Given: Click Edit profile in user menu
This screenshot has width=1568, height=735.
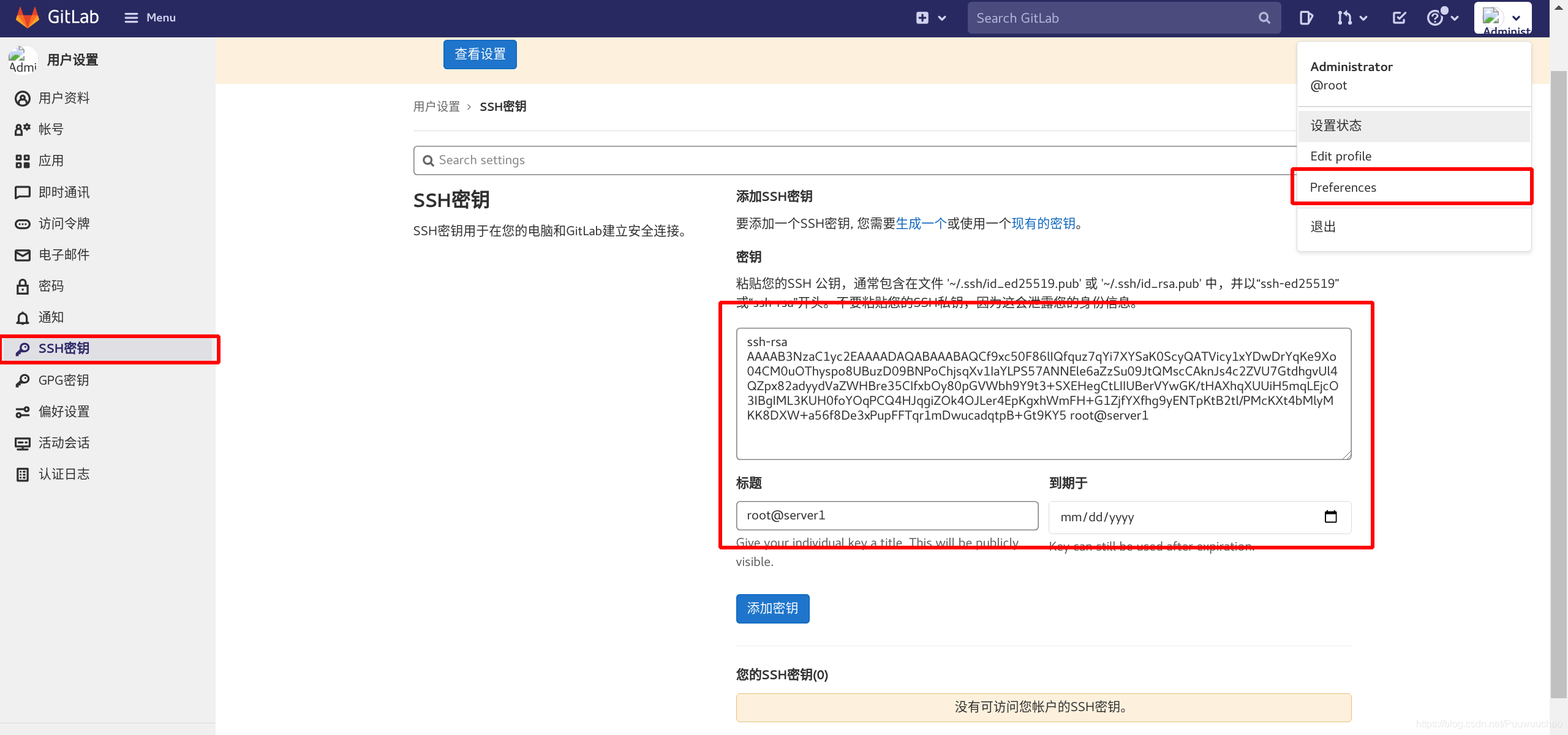Looking at the screenshot, I should click(1341, 156).
